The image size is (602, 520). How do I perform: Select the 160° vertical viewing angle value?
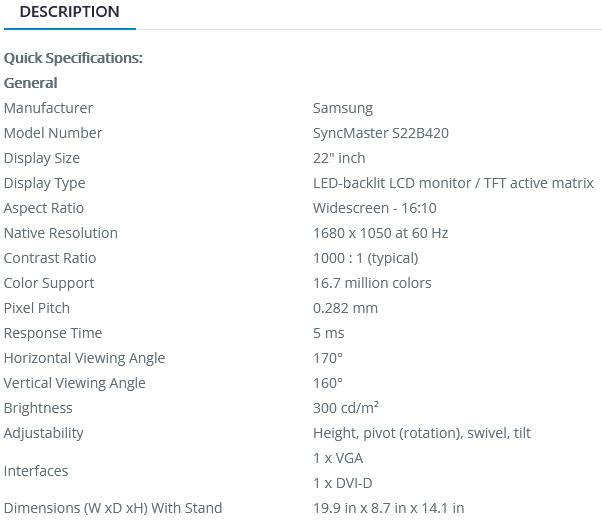[x=327, y=383]
